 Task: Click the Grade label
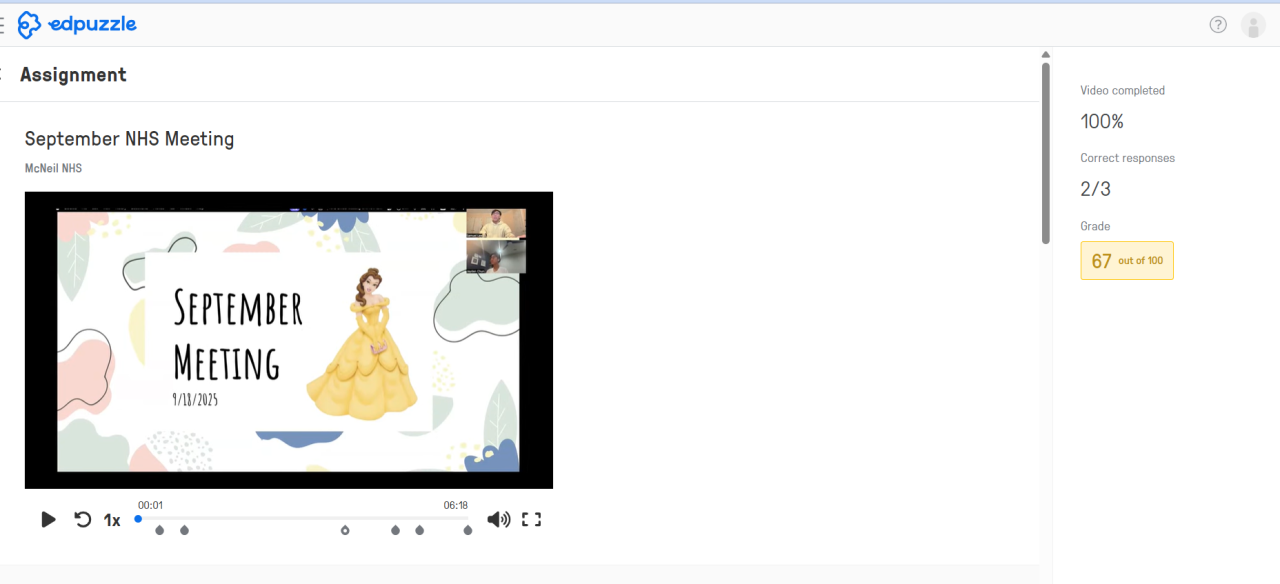[1095, 226]
